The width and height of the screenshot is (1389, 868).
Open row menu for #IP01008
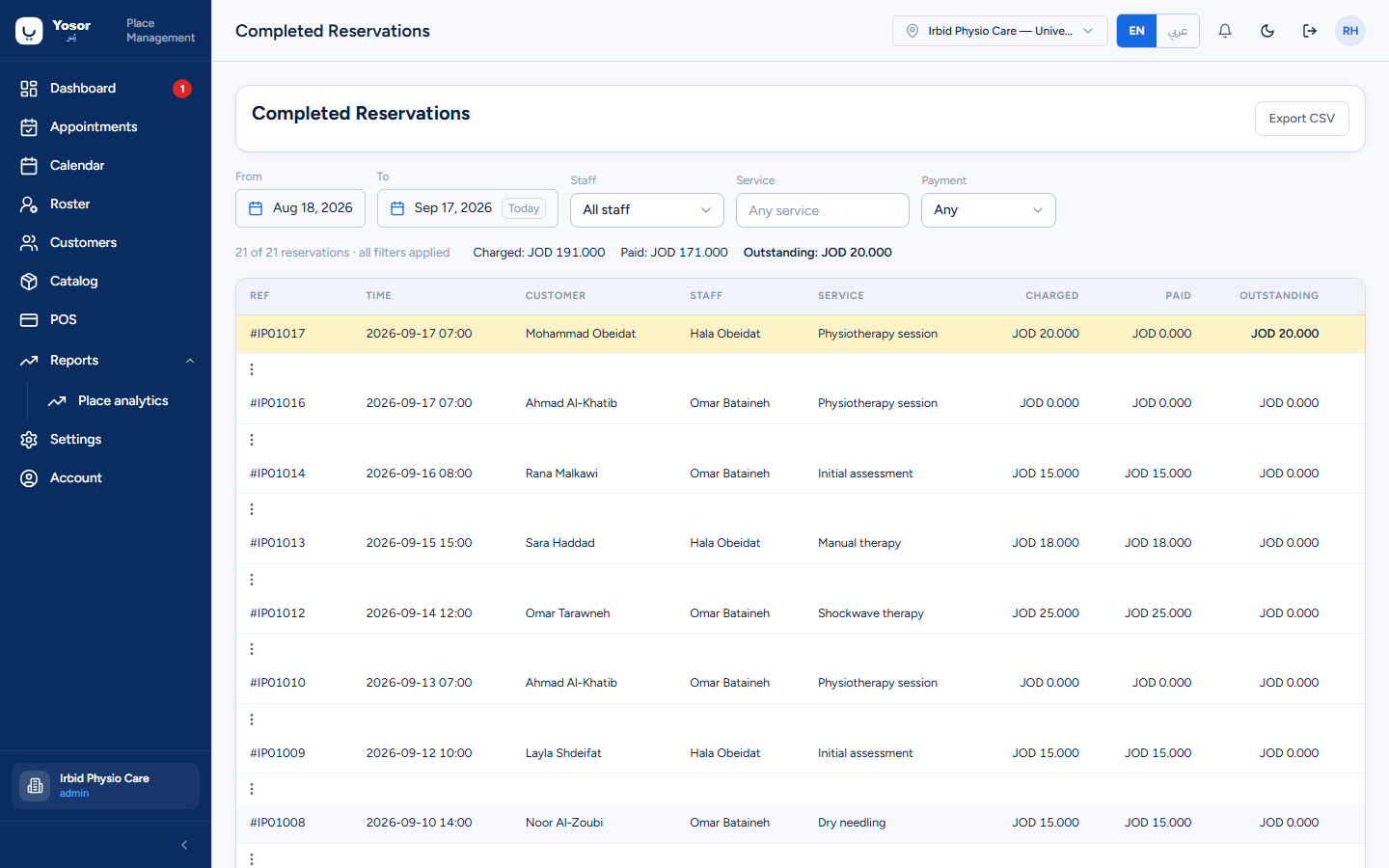(252, 858)
